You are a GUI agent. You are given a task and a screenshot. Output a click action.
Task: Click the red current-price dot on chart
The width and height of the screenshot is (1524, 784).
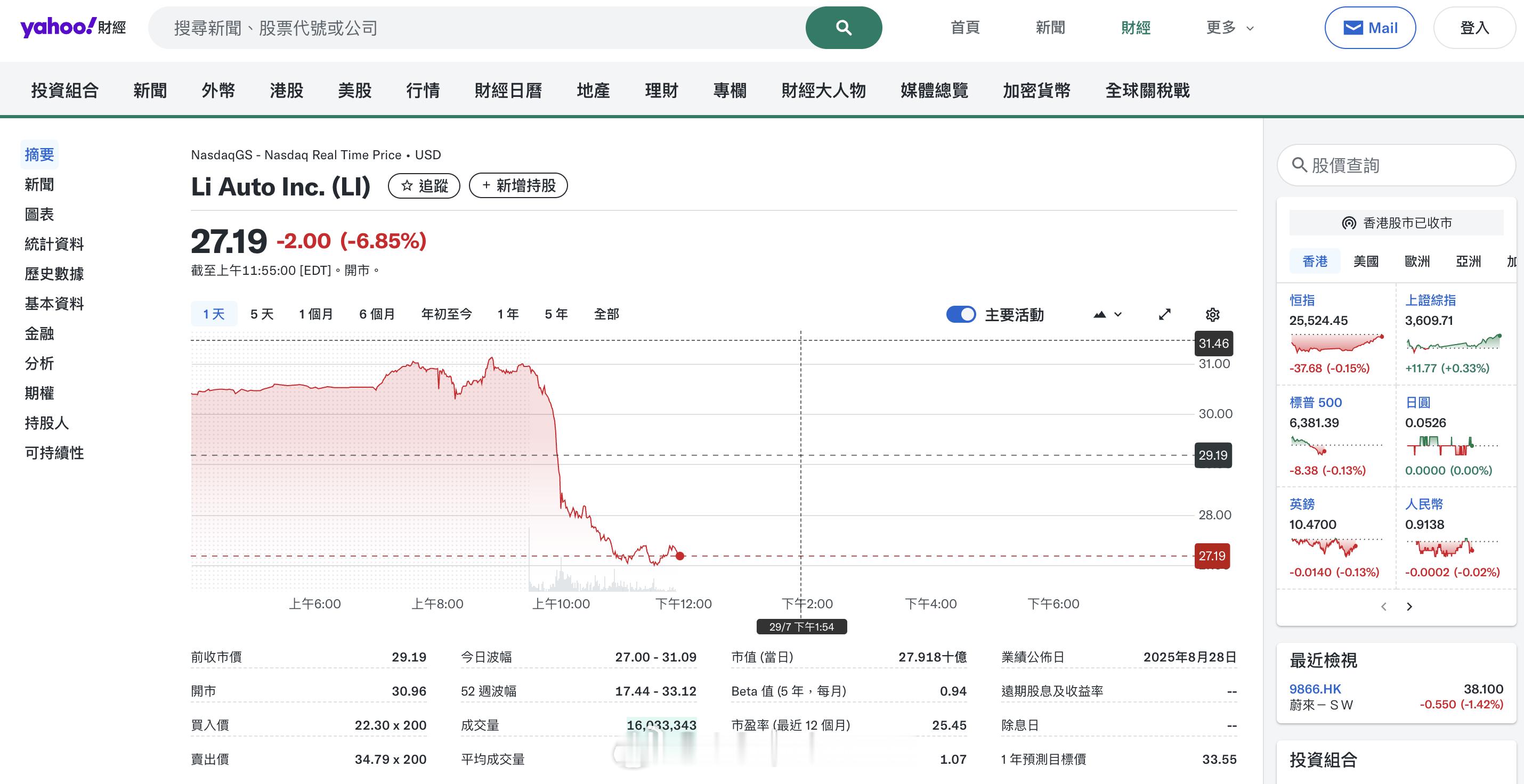click(680, 556)
